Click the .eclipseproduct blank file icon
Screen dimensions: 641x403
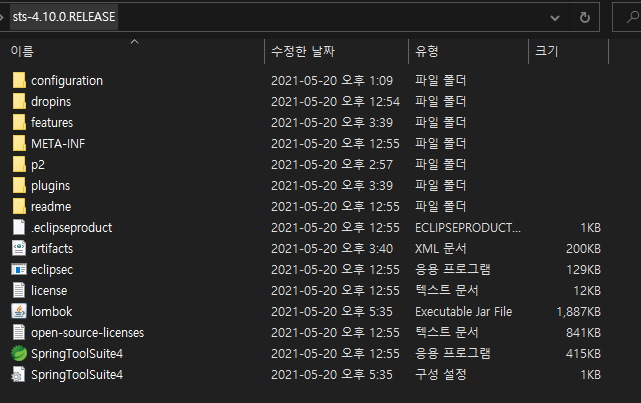pos(19,228)
